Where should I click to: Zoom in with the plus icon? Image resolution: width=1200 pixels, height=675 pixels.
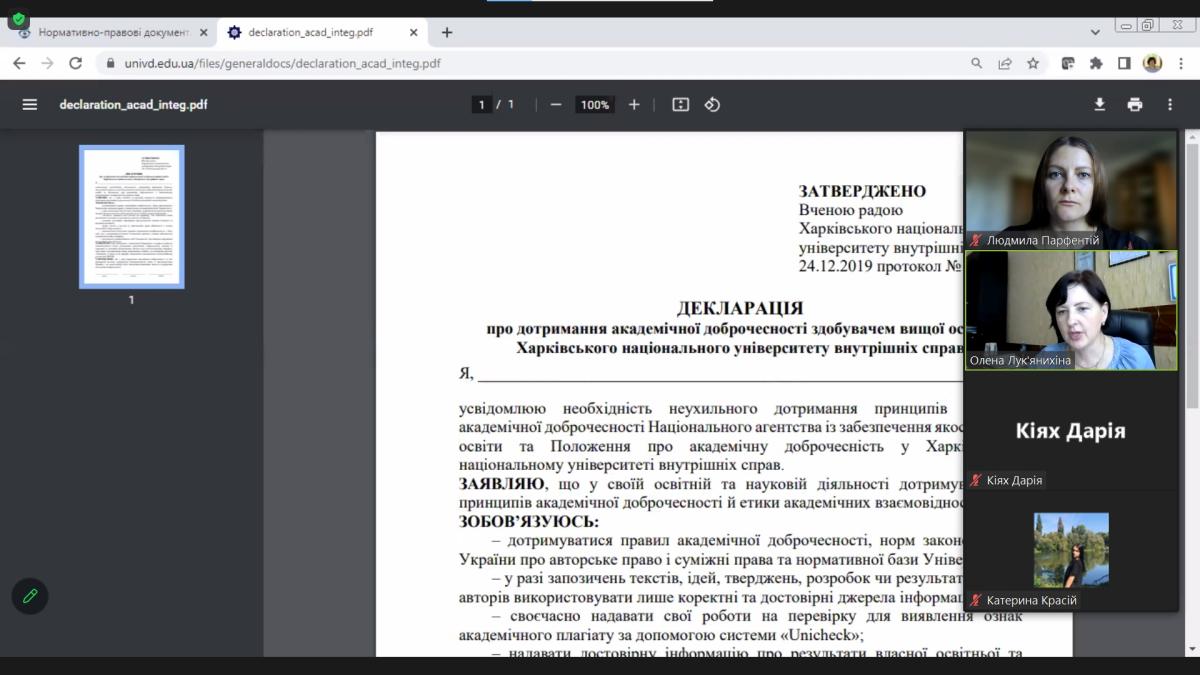tap(634, 104)
